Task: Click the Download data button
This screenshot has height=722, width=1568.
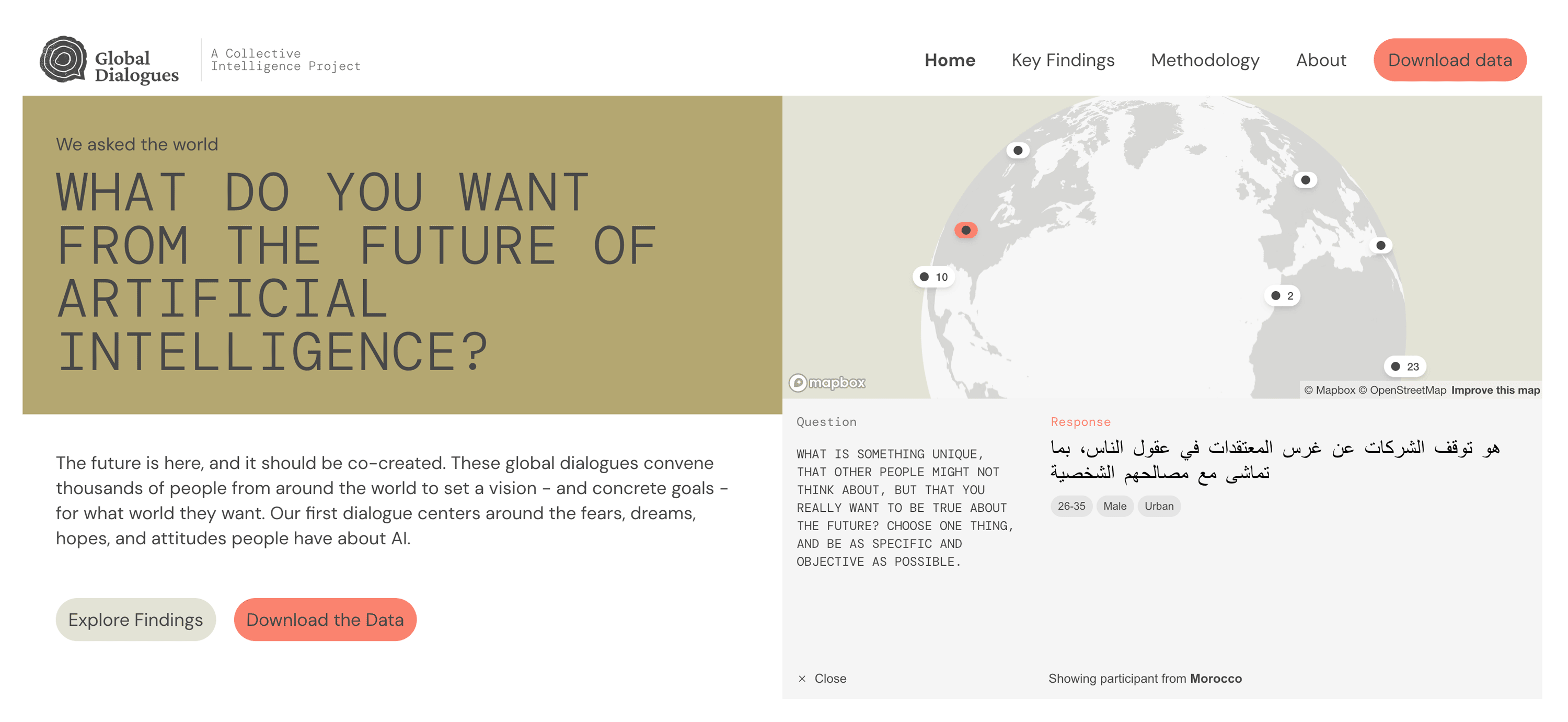Action: tap(1451, 60)
